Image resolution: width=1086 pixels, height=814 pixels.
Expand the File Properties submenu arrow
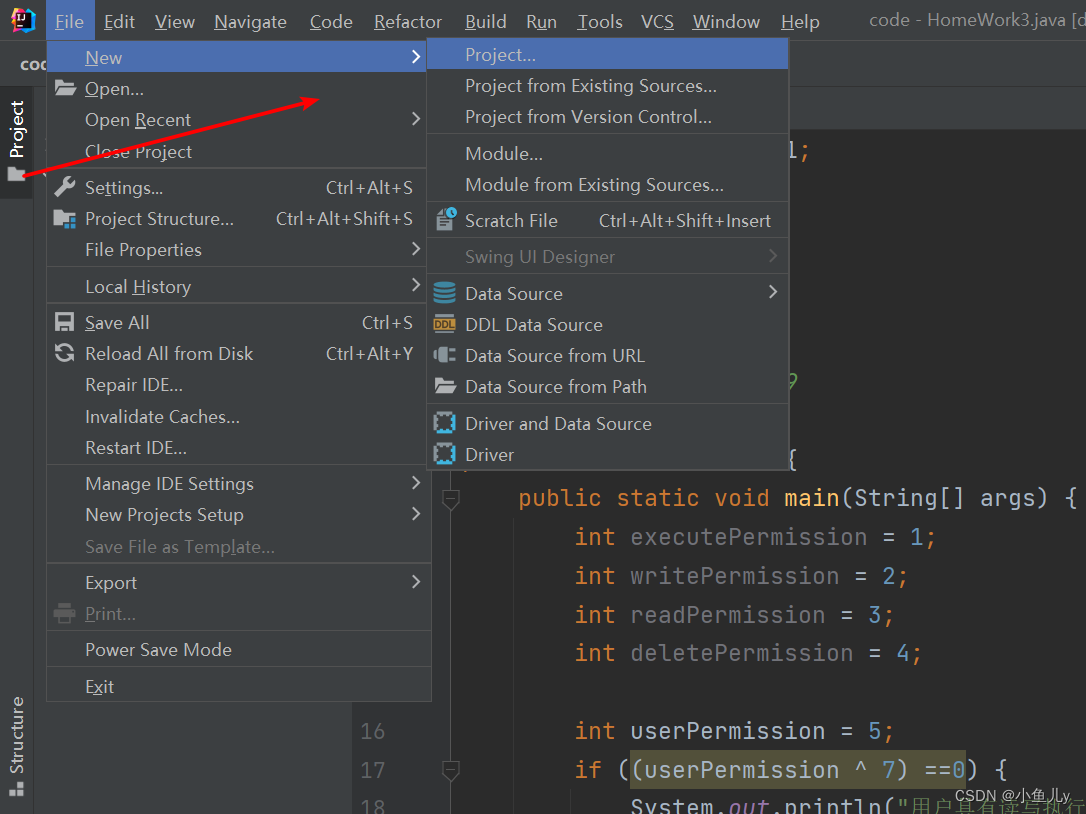click(416, 249)
